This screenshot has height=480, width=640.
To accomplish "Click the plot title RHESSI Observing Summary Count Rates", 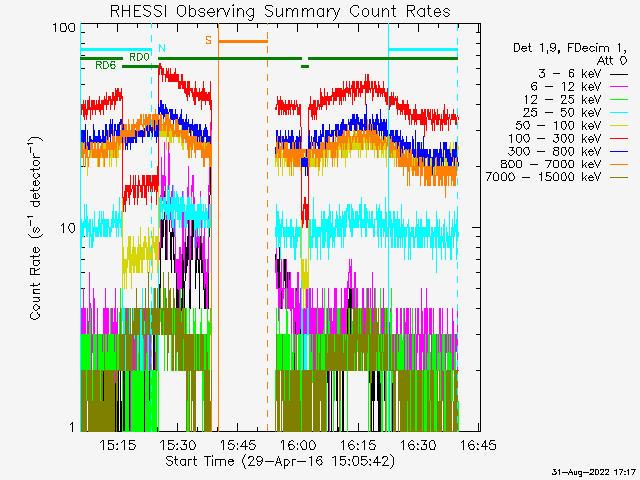I will [280, 11].
